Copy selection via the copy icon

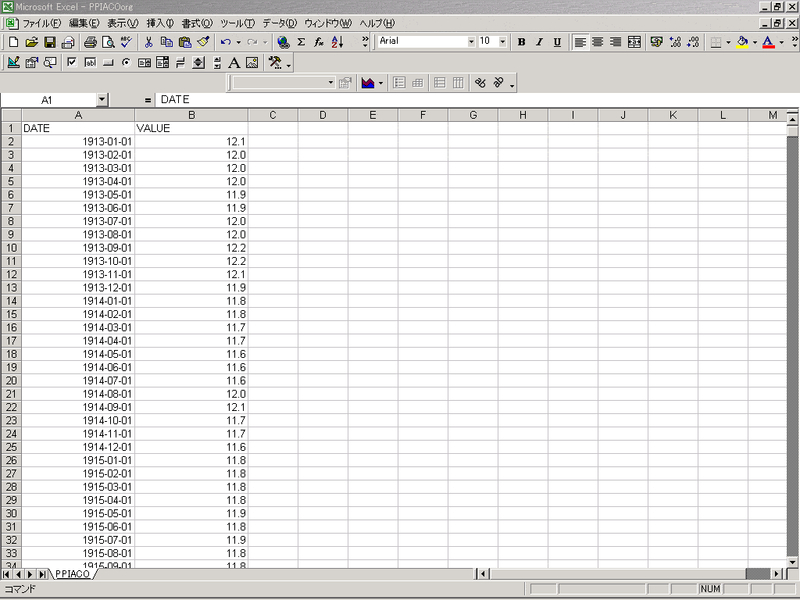(166, 42)
